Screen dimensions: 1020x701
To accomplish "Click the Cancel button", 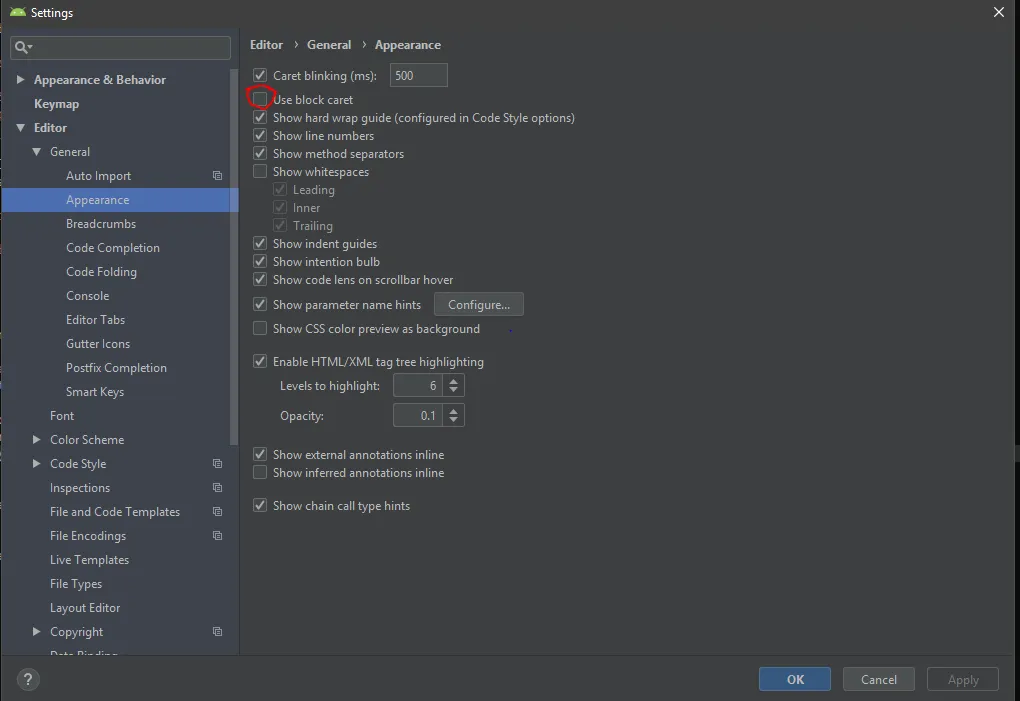I will coord(878,679).
